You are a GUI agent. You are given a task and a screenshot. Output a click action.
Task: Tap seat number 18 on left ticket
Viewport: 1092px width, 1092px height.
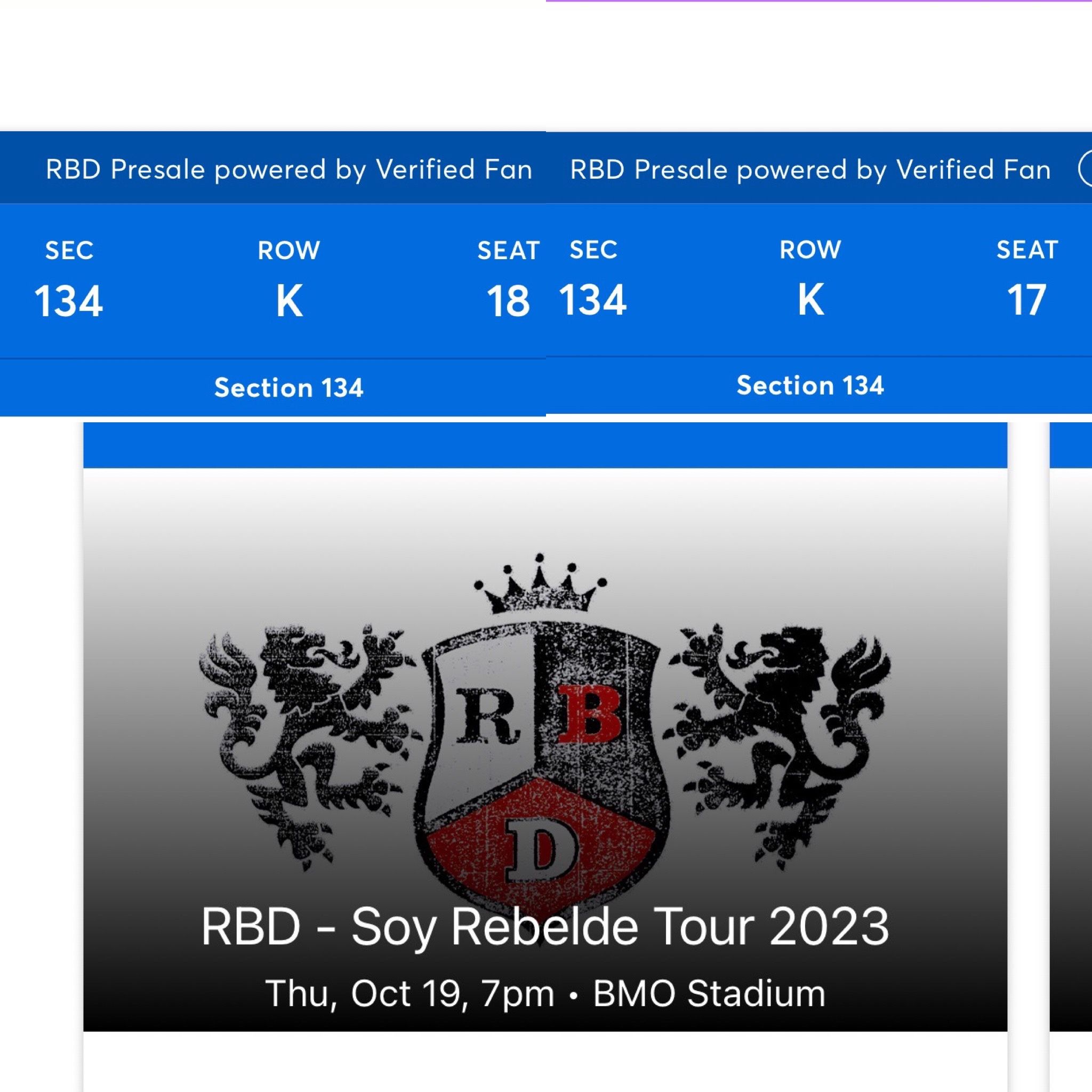508,301
